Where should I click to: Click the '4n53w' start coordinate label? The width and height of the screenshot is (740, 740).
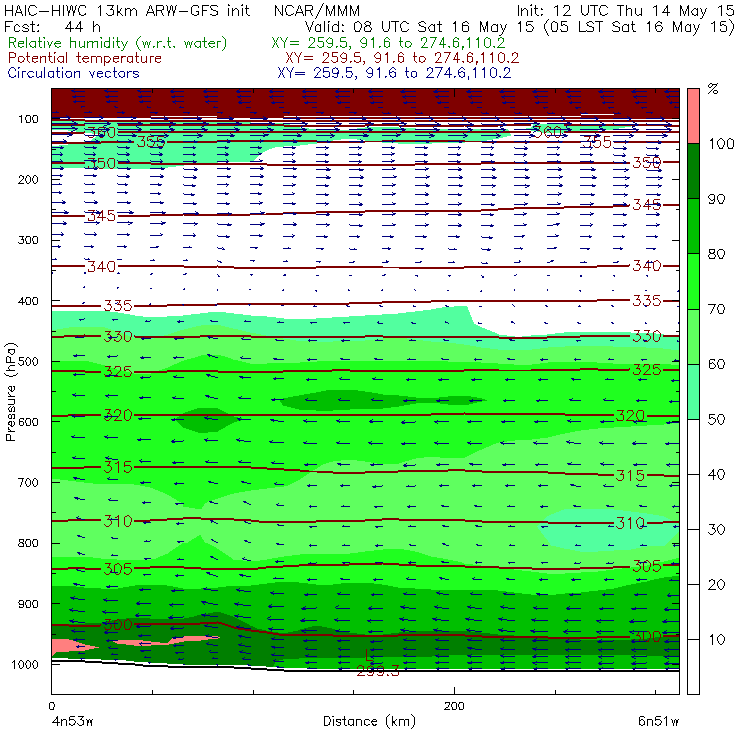(x=72, y=721)
